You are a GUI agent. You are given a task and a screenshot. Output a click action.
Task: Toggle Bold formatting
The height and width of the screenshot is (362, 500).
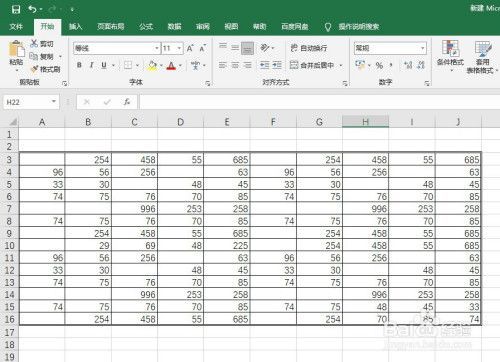tap(79, 65)
